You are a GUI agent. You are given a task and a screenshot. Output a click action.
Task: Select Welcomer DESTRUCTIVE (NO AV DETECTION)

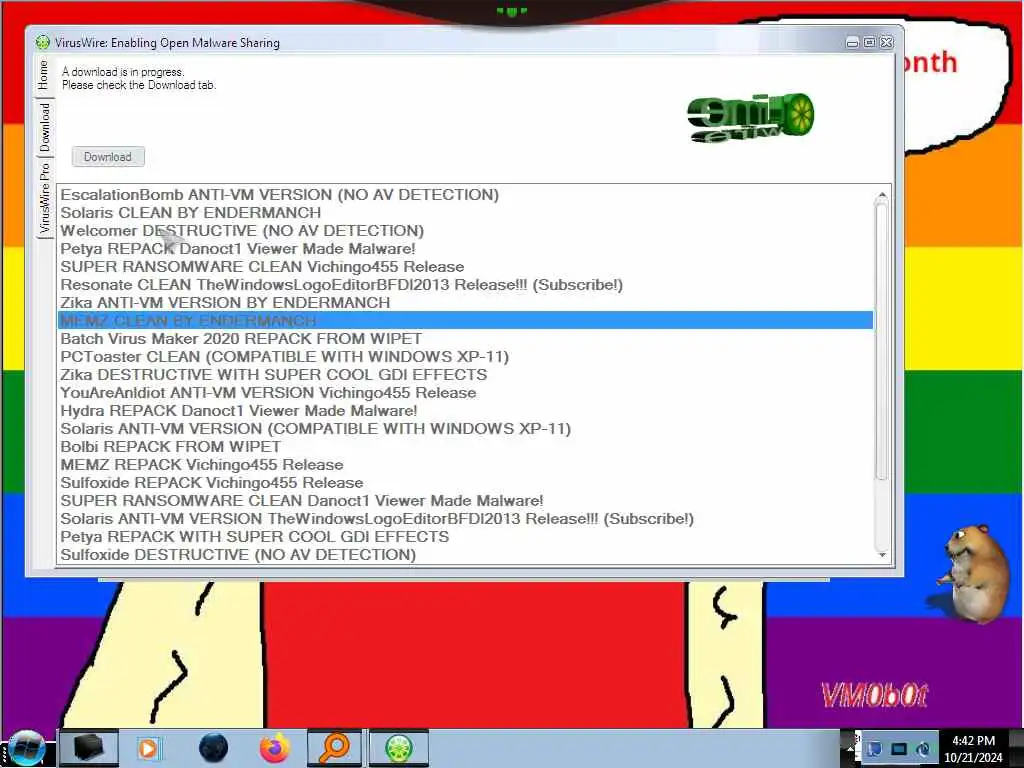pyautogui.click(x=466, y=231)
